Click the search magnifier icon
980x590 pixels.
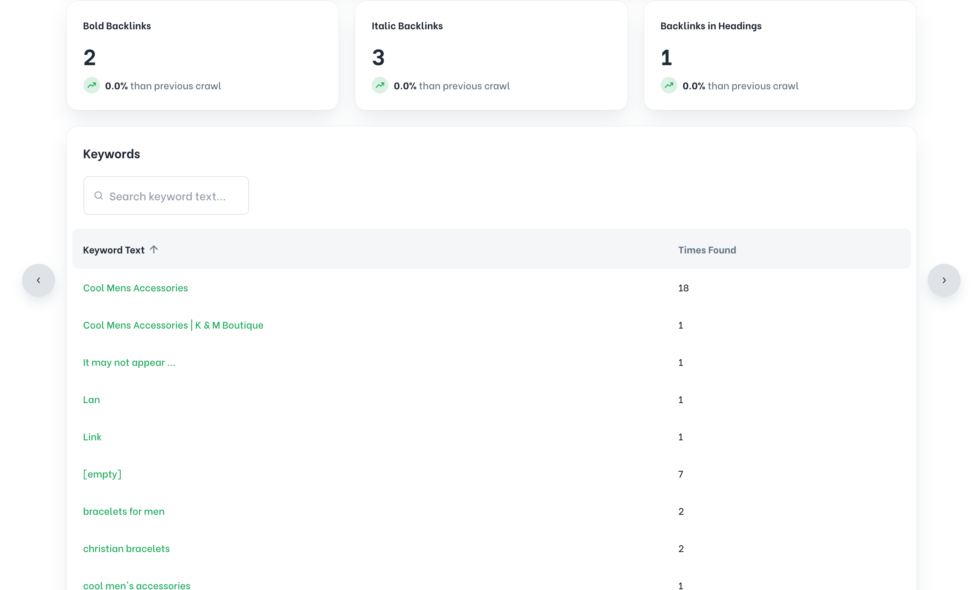[99, 196]
